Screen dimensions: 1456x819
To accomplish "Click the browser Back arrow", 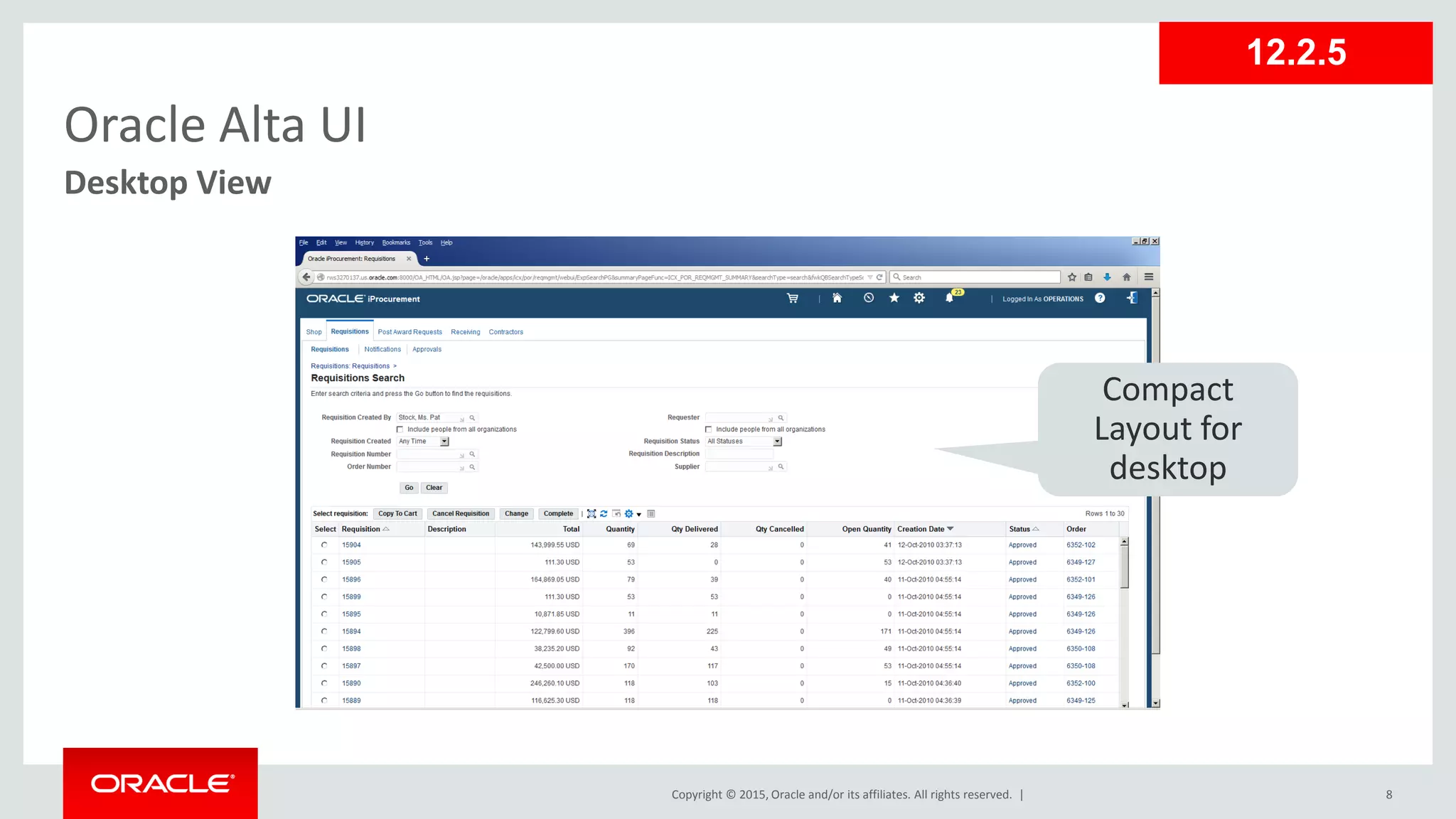I will pyautogui.click(x=306, y=277).
